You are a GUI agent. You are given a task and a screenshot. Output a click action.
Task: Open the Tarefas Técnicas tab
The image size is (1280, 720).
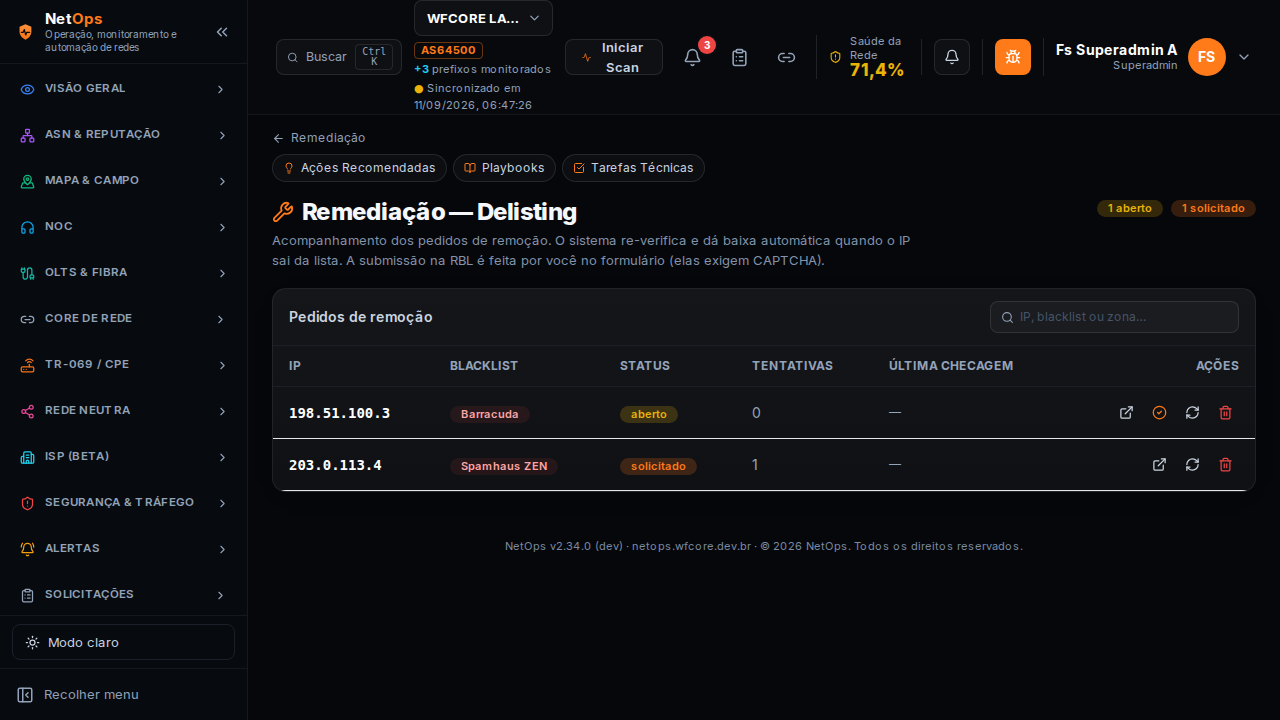633,168
